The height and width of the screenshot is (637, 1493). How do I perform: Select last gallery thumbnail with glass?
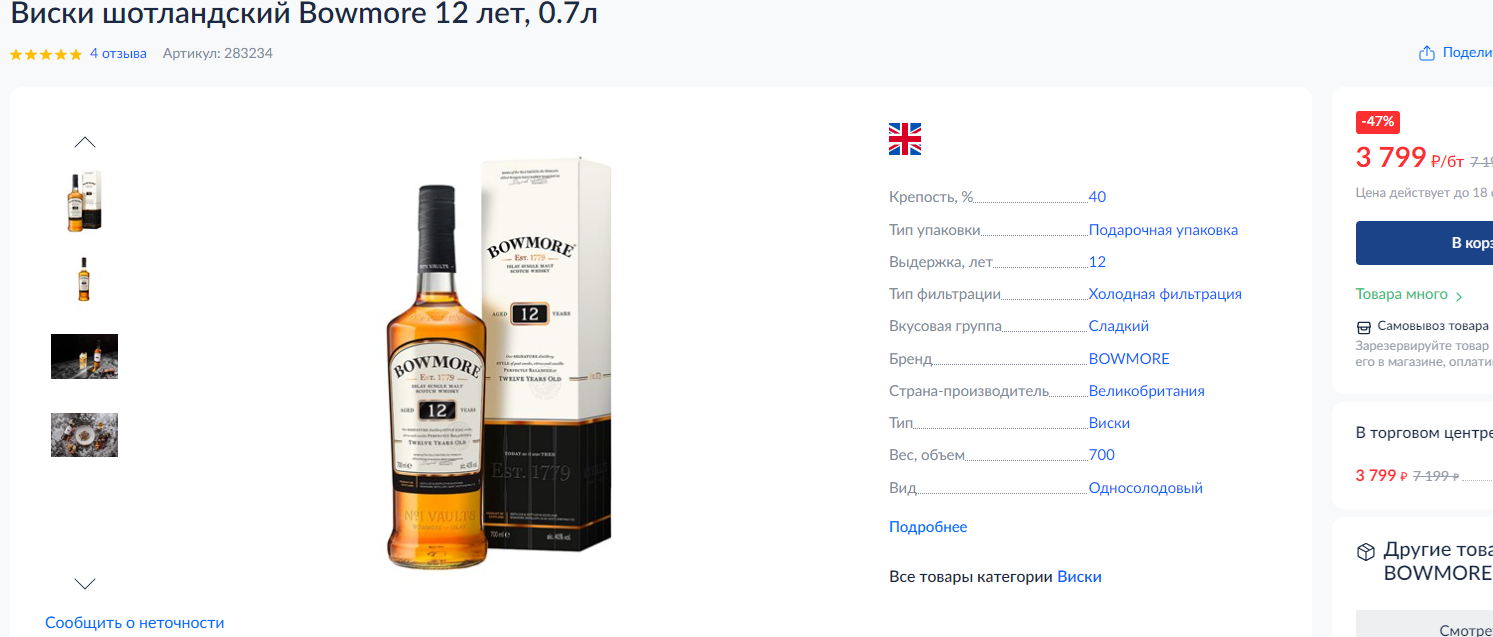click(85, 435)
